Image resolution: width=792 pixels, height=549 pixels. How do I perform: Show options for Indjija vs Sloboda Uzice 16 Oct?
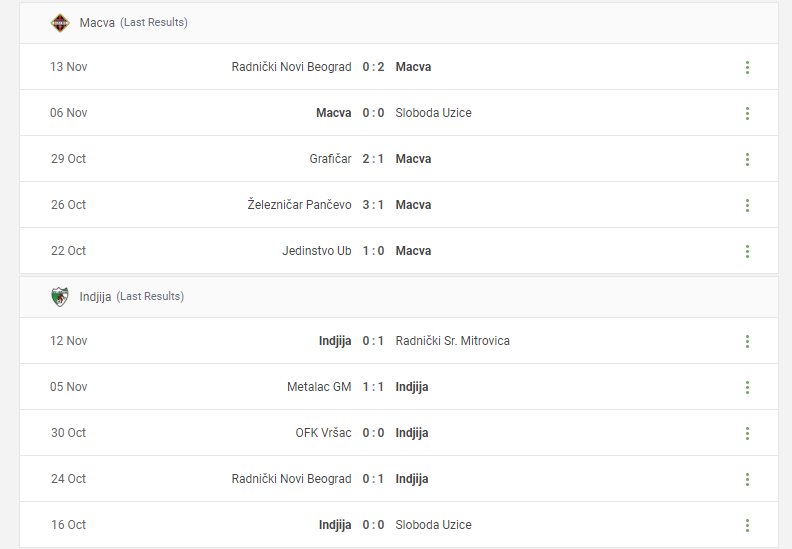(747, 525)
